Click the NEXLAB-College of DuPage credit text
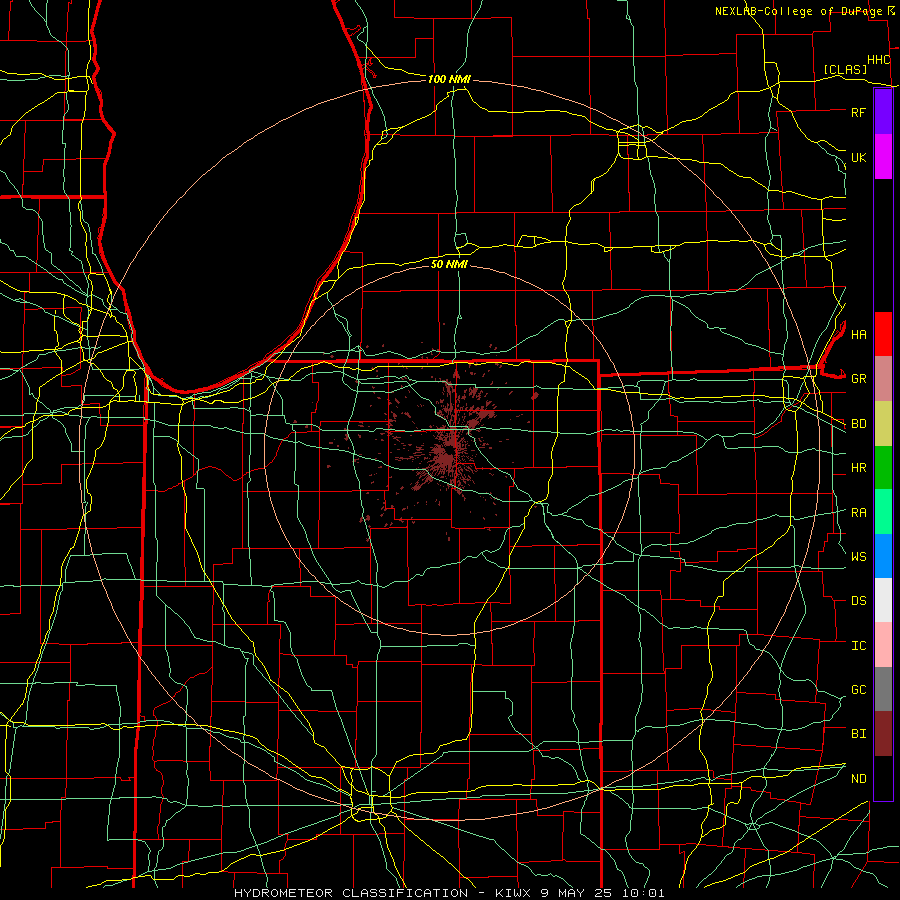The height and width of the screenshot is (900, 900). click(x=798, y=11)
